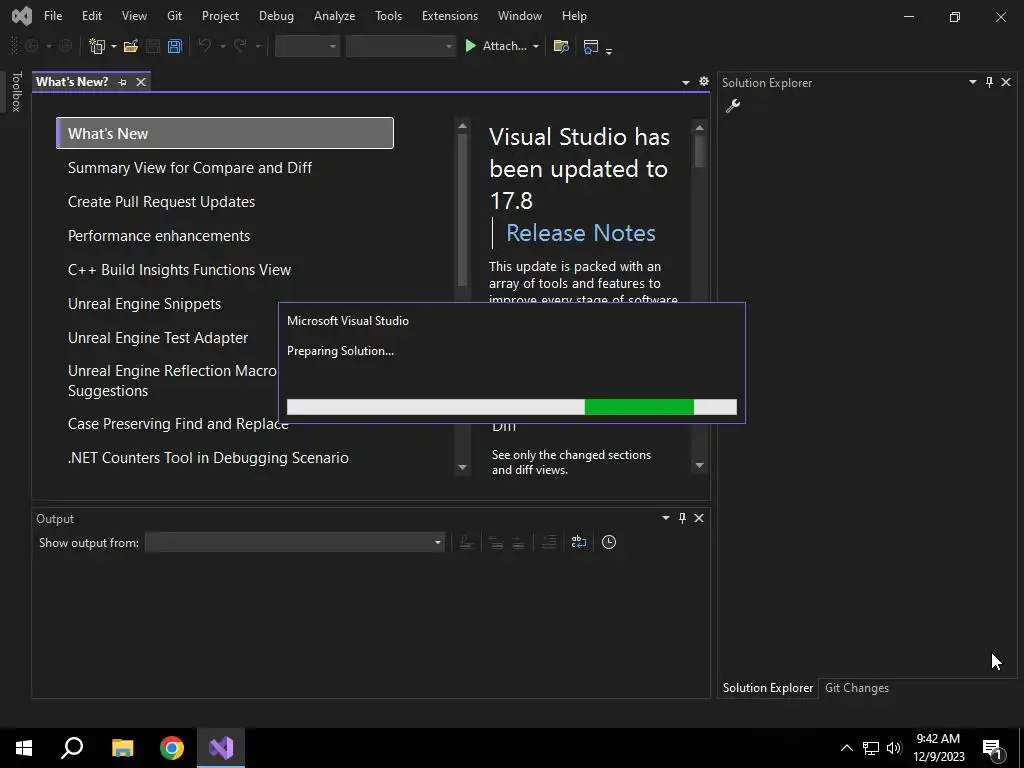This screenshot has width=1024, height=768.
Task: Click the Preparing Solution progress bar
Action: 512,407
